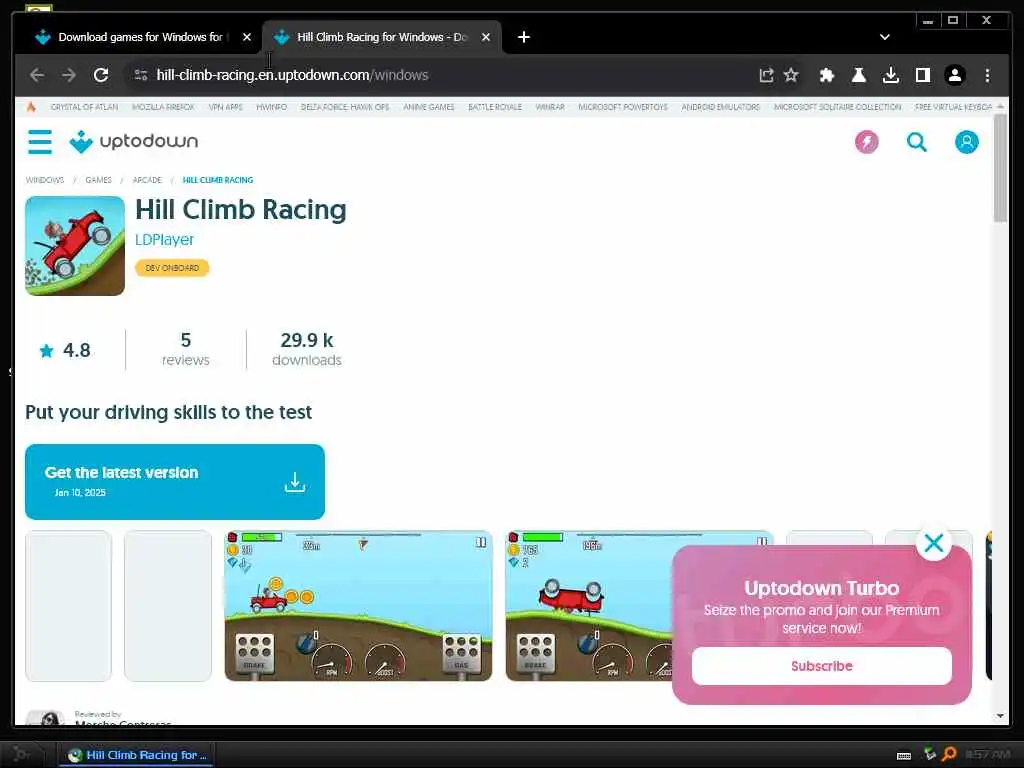
Task: Click the share page icon
Action: coord(766,75)
